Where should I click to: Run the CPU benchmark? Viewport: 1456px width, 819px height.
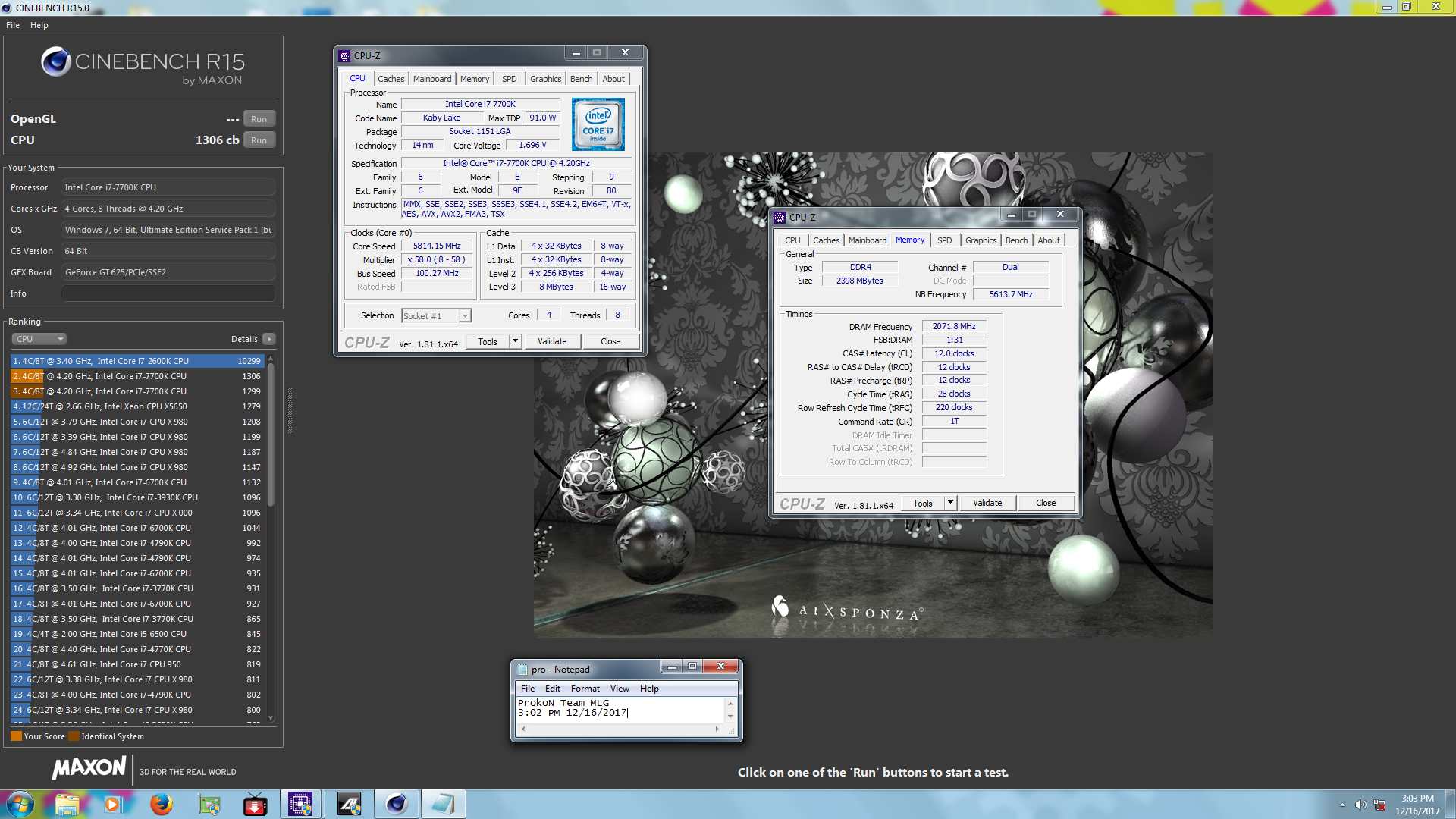[259, 140]
